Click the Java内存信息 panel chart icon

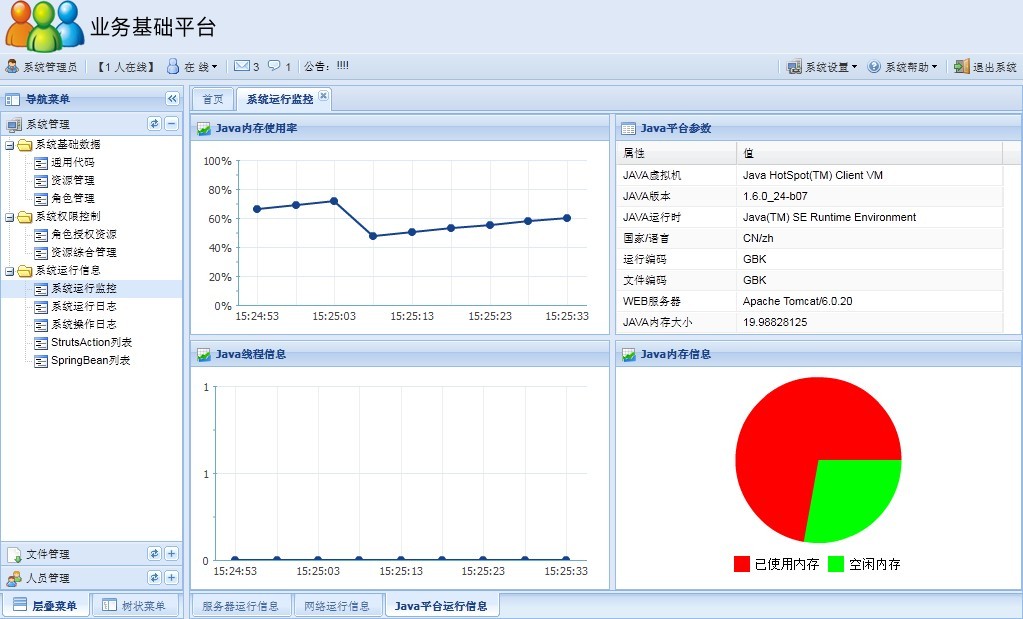[x=628, y=354]
